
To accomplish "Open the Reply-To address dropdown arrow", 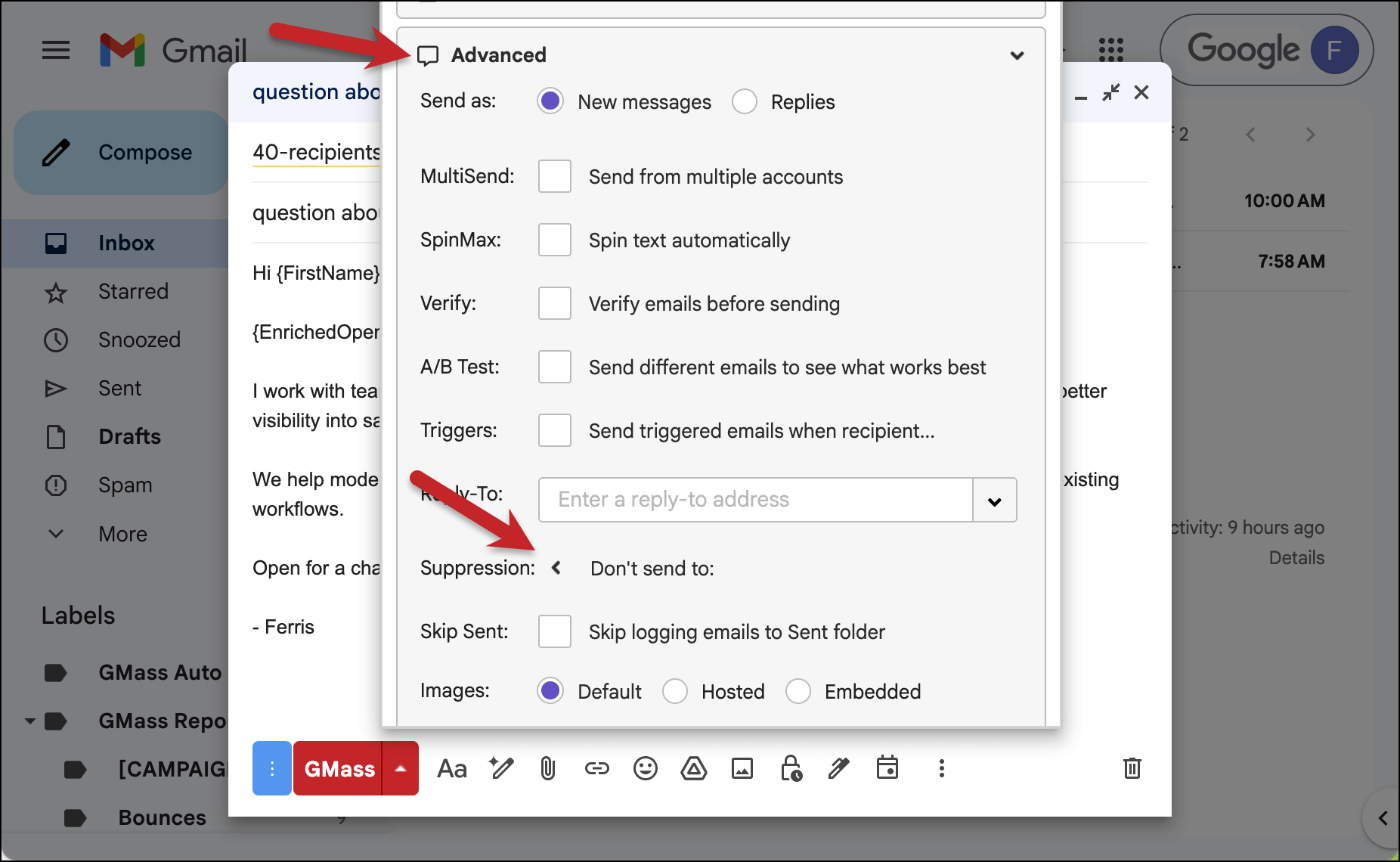I will click(994, 501).
